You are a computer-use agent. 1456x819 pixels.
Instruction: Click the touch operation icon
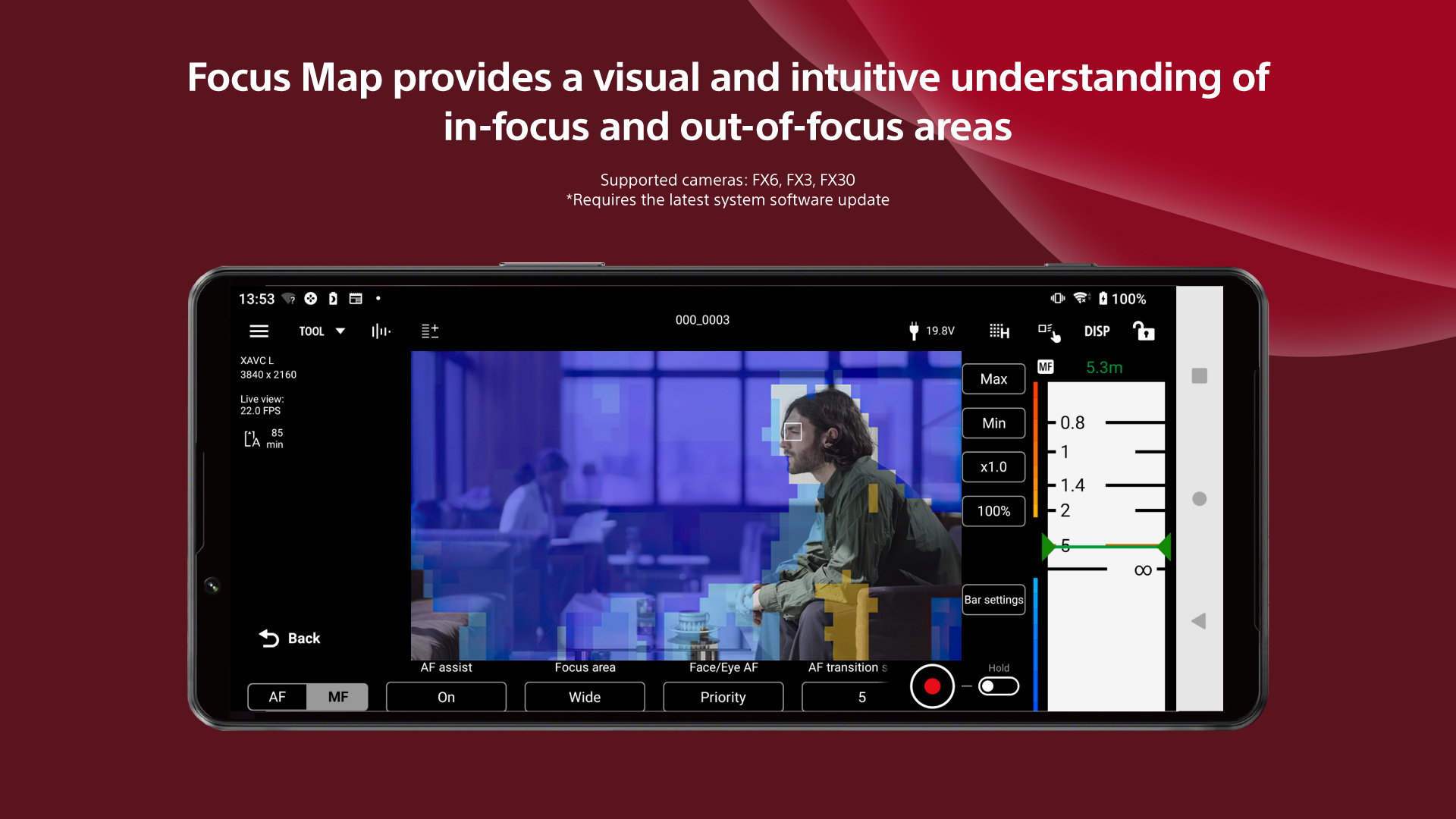1050,332
